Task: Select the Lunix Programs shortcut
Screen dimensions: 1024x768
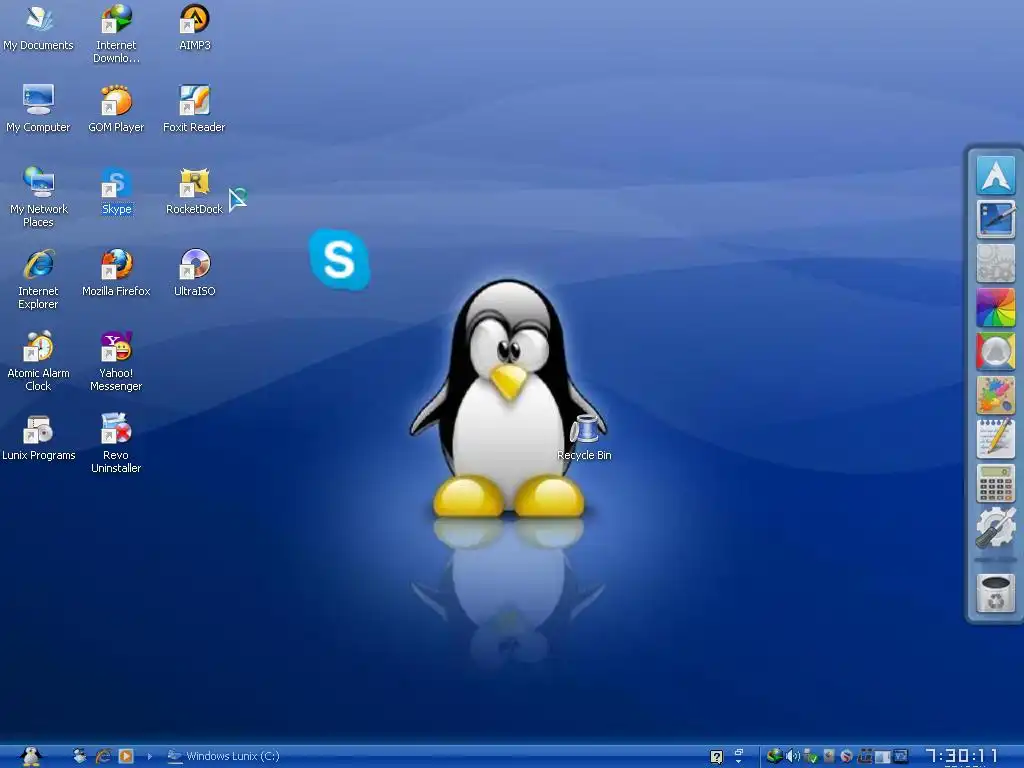Action: pos(39,438)
